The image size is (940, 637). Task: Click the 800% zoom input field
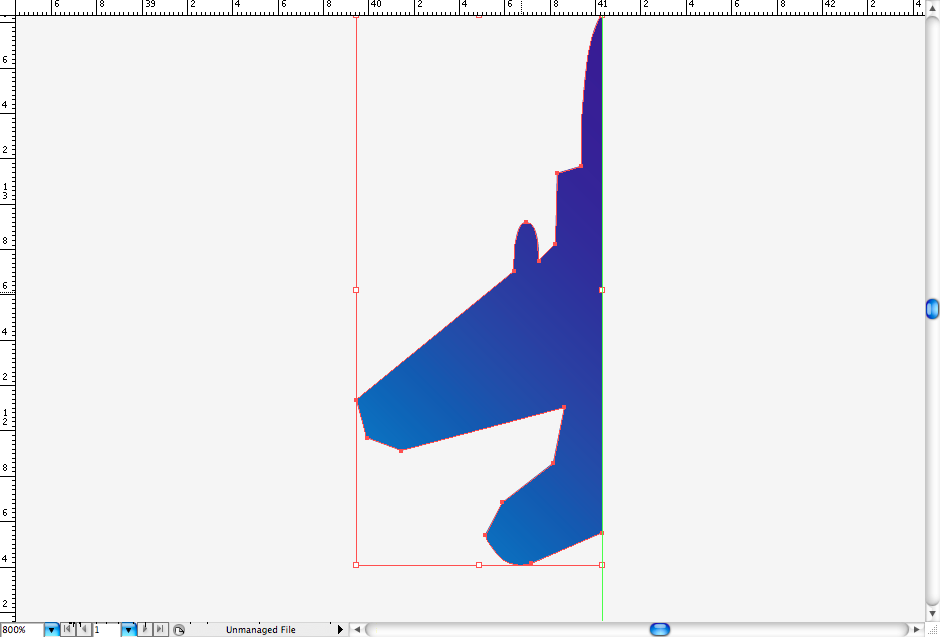[x=21, y=630]
